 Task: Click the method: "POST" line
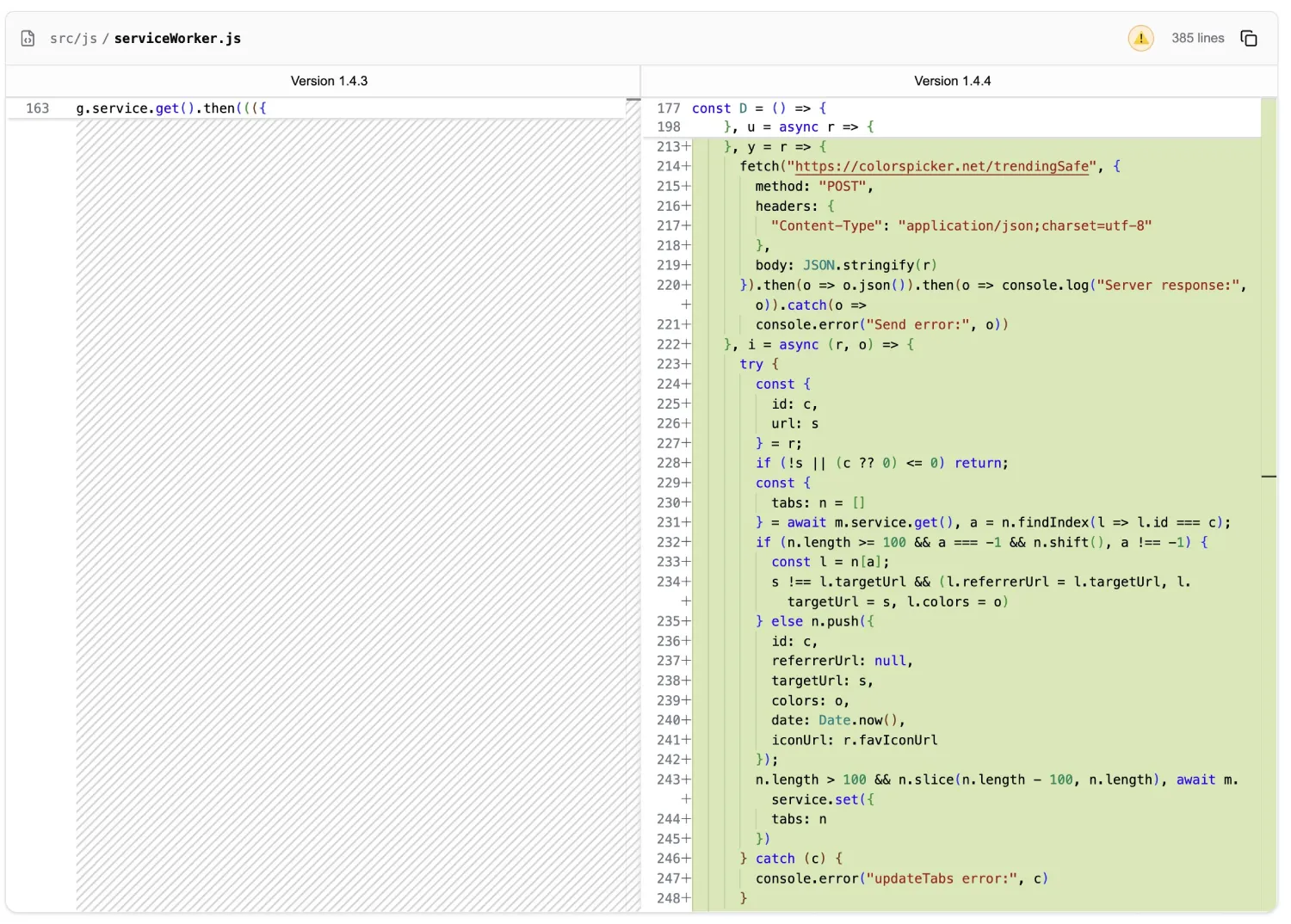pyautogui.click(x=814, y=187)
